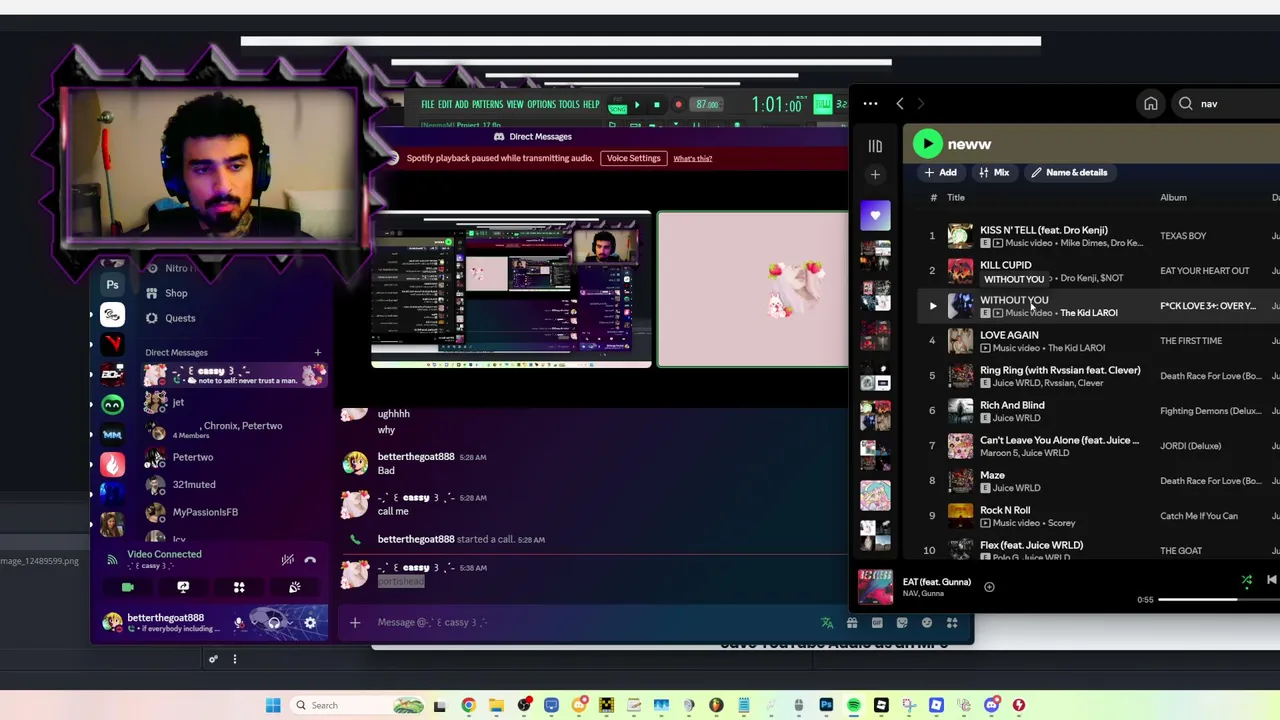Sort playlist by the Title column header
The width and height of the screenshot is (1280, 720).
(956, 197)
